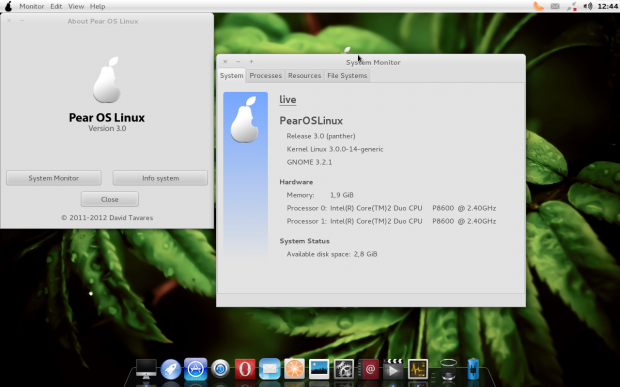Image resolution: width=620 pixels, height=387 pixels.
Task: Click 'Kernel Linux 3.0.0-14-generic' text
Action: tap(335, 149)
